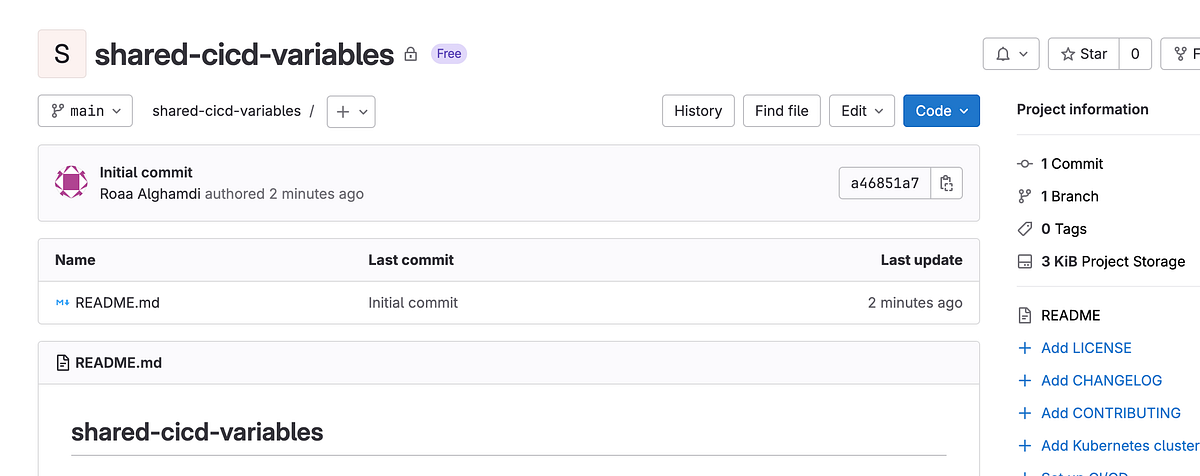Open commit History
The height and width of the screenshot is (476, 1200).
coord(698,111)
